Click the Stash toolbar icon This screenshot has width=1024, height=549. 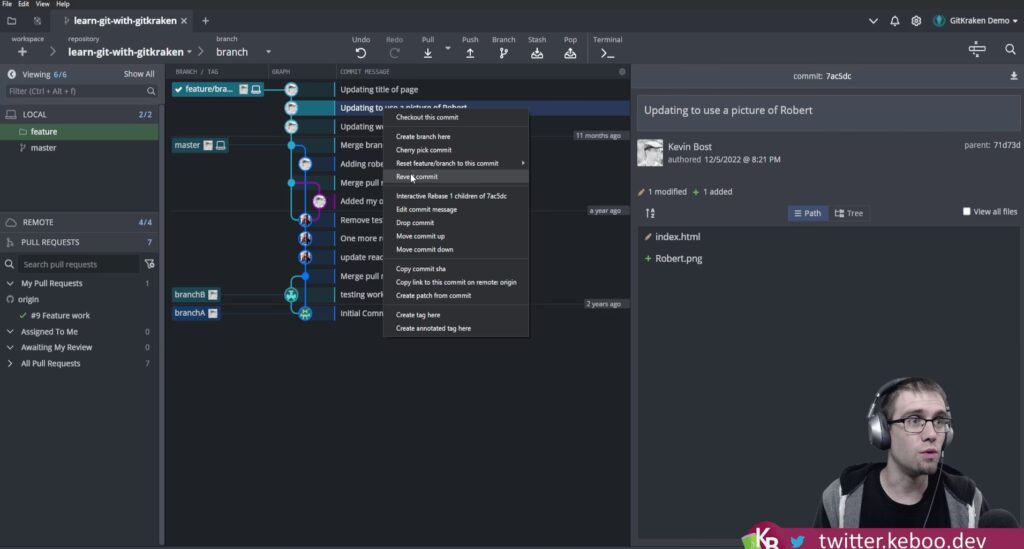coord(537,52)
